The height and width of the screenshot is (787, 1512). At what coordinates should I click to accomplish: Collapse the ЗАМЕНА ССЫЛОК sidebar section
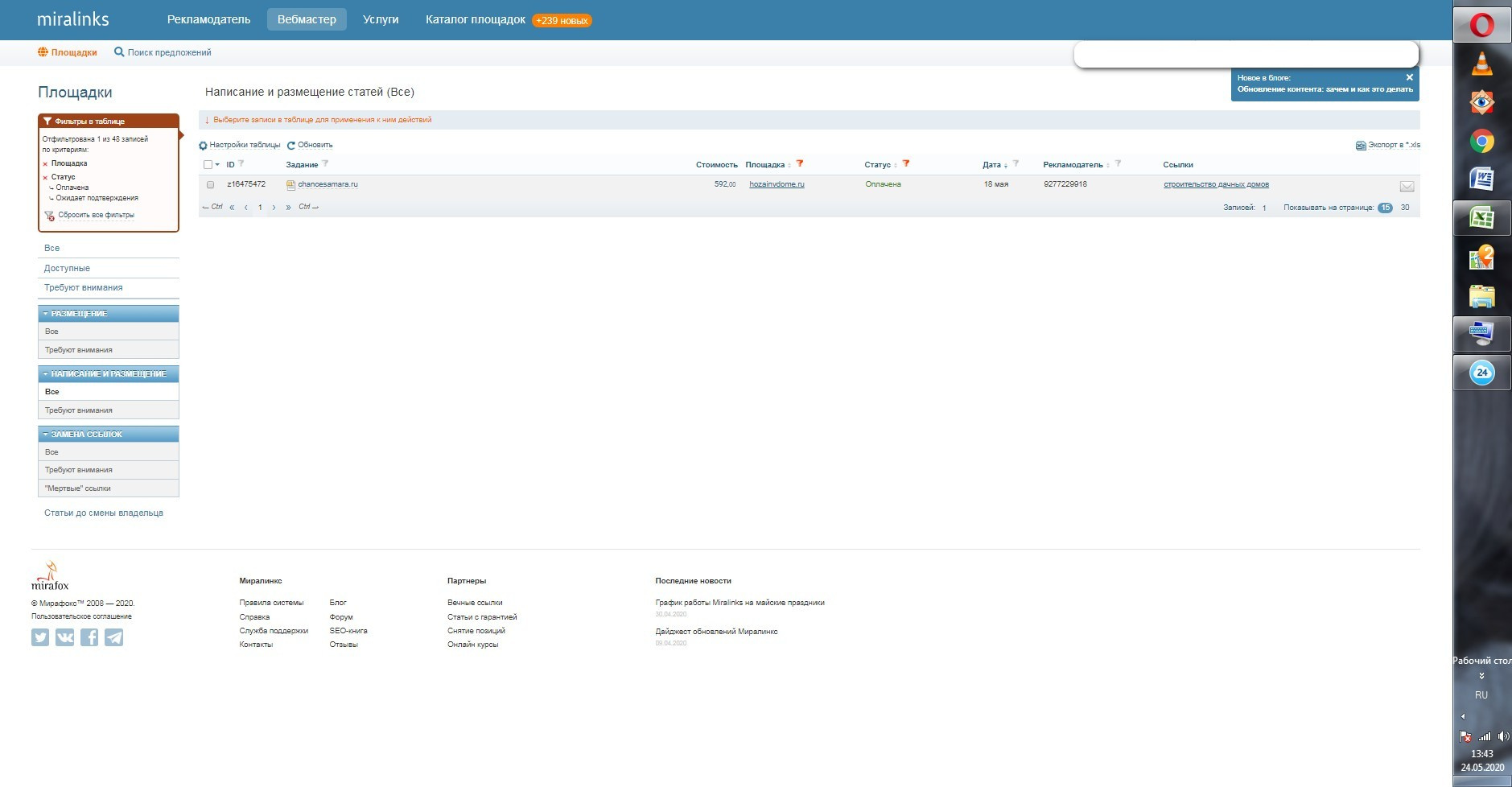point(46,435)
